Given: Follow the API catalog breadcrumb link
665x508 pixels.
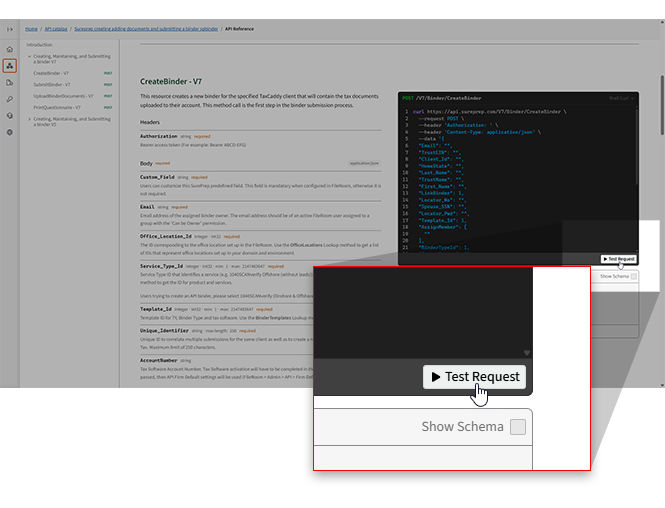Looking at the screenshot, I should tap(56, 29).
